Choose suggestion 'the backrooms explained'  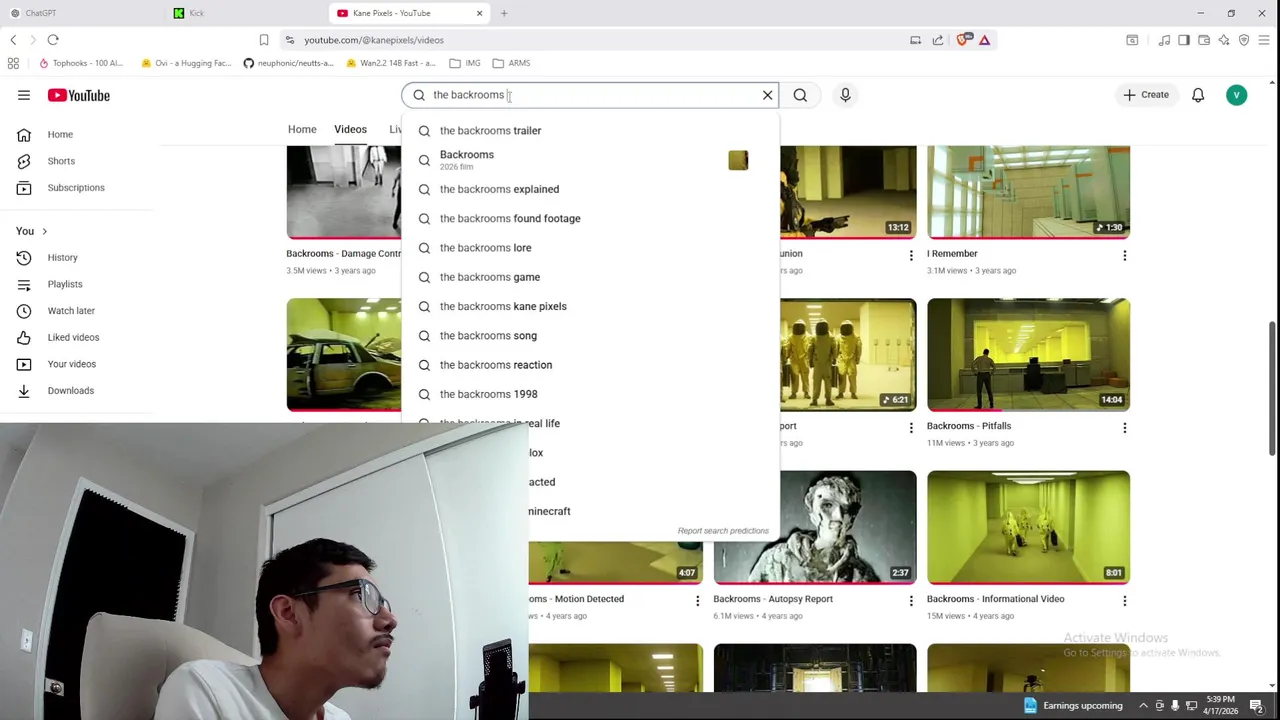(x=590, y=189)
